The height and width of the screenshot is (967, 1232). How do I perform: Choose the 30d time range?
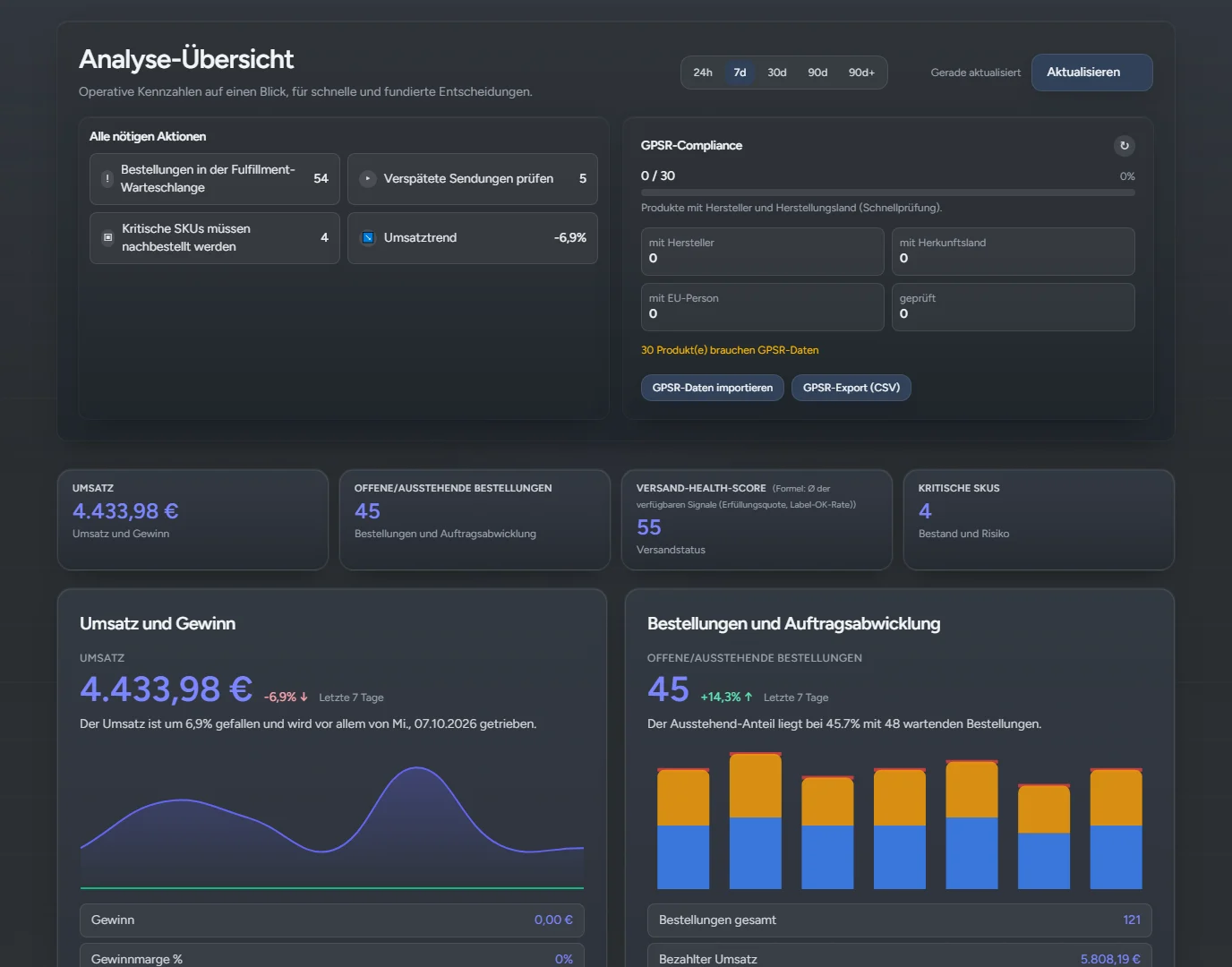777,73
